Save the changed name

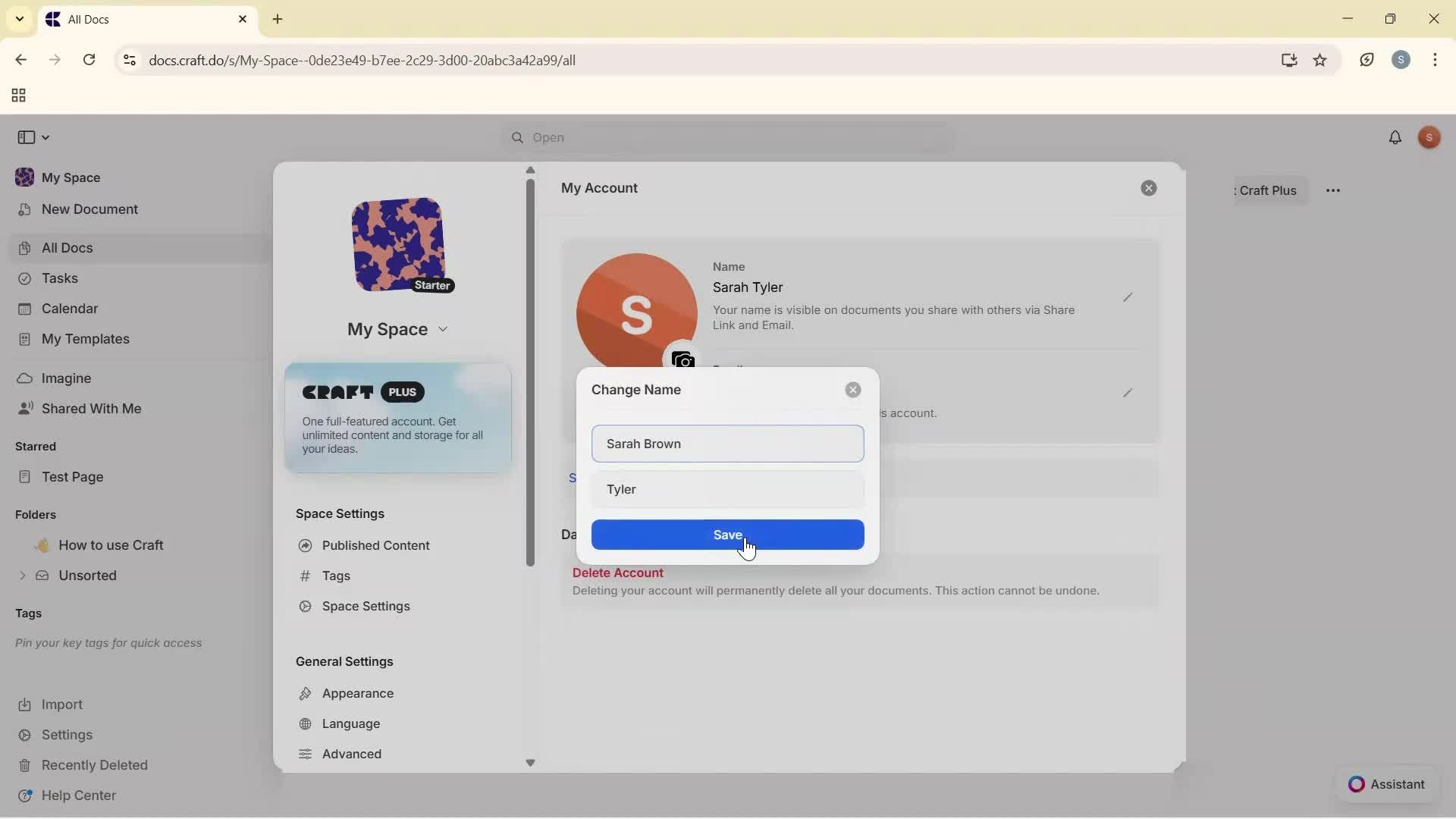pyautogui.click(x=727, y=535)
